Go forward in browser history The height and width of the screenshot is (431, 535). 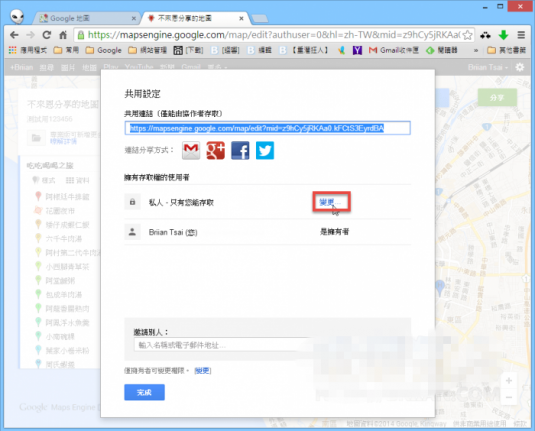[30, 35]
